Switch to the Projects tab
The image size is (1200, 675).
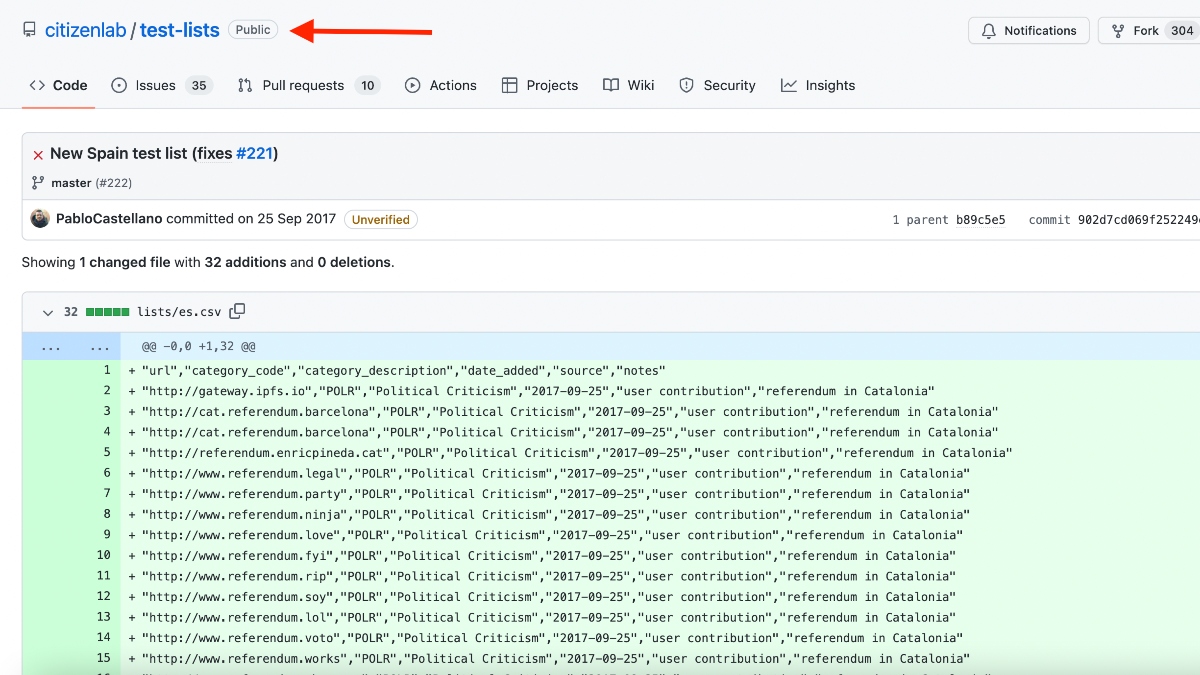click(x=540, y=85)
